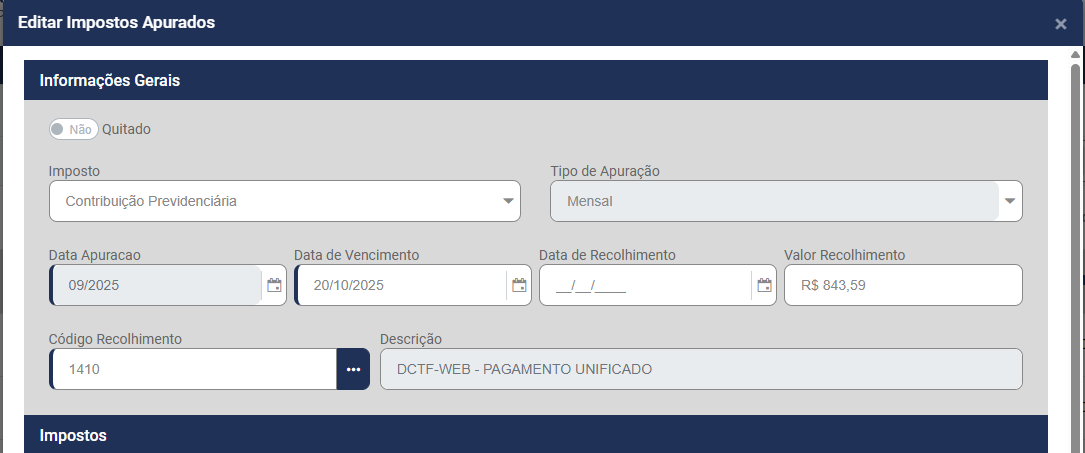1085x453 pixels.
Task: Focus the empty Data de Recolhimento field
Action: [x=644, y=285]
